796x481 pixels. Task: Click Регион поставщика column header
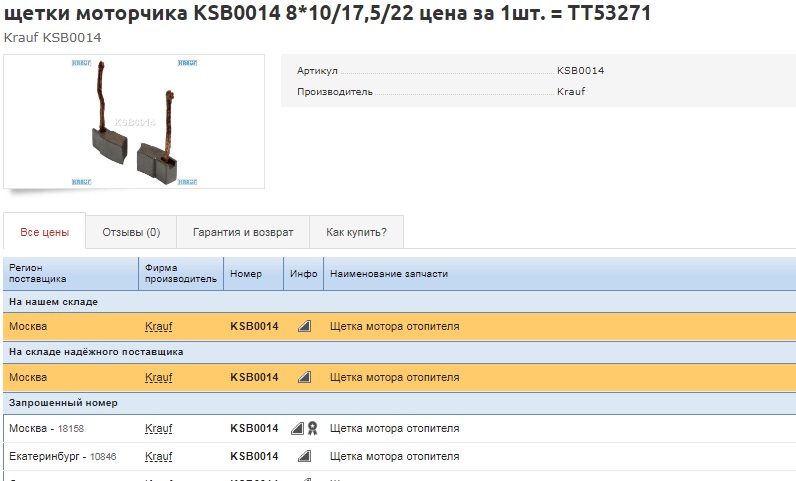click(x=71, y=273)
